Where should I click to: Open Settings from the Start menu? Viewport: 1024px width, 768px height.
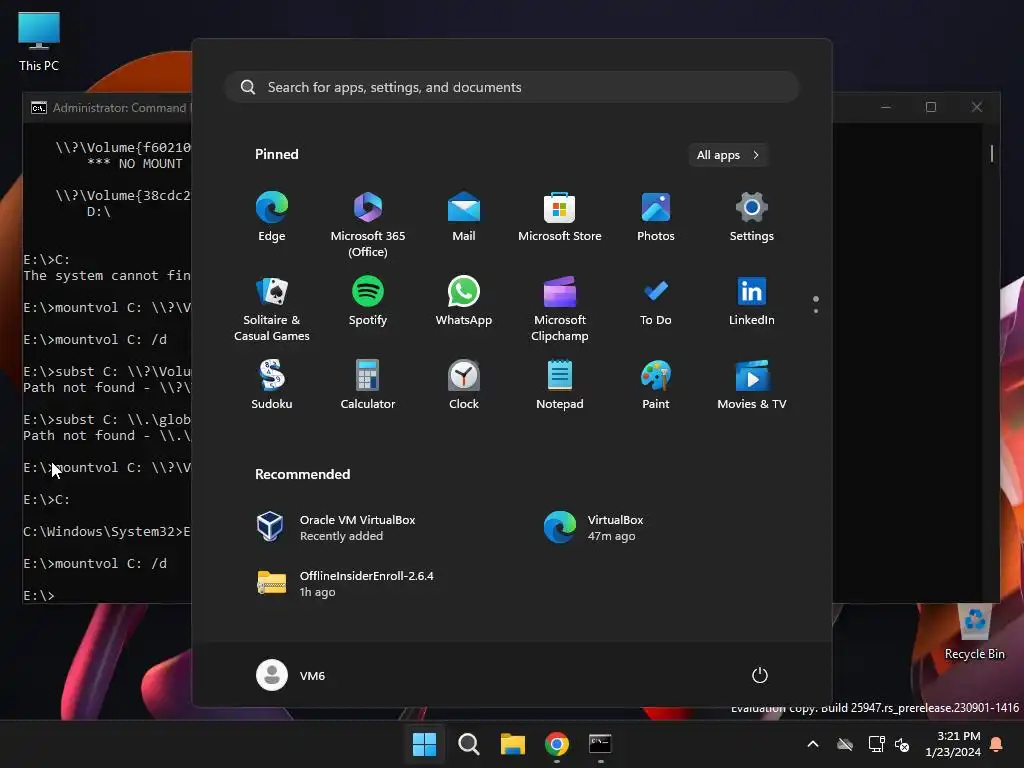click(752, 216)
